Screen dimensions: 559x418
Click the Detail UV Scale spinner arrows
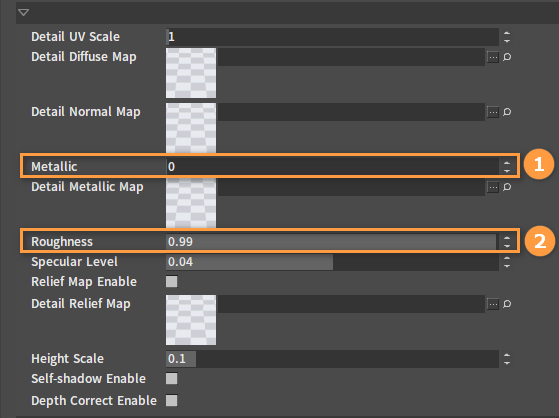(507, 37)
